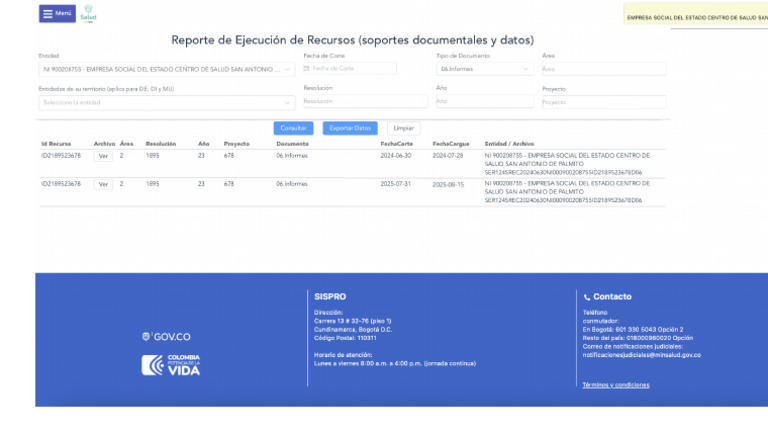
Task: Click the Limpiar button
Action: 404,128
